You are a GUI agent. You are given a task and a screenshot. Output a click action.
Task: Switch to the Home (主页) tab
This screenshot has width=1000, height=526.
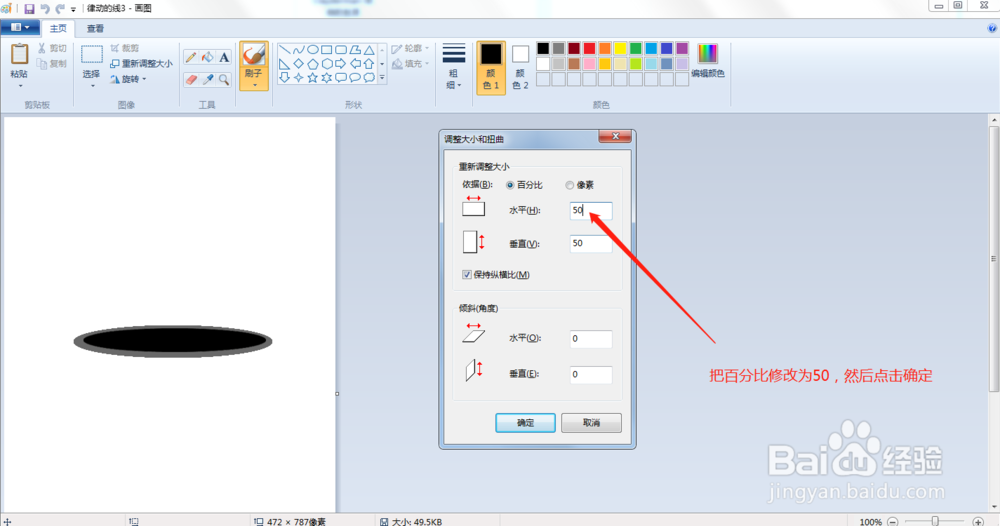58,28
